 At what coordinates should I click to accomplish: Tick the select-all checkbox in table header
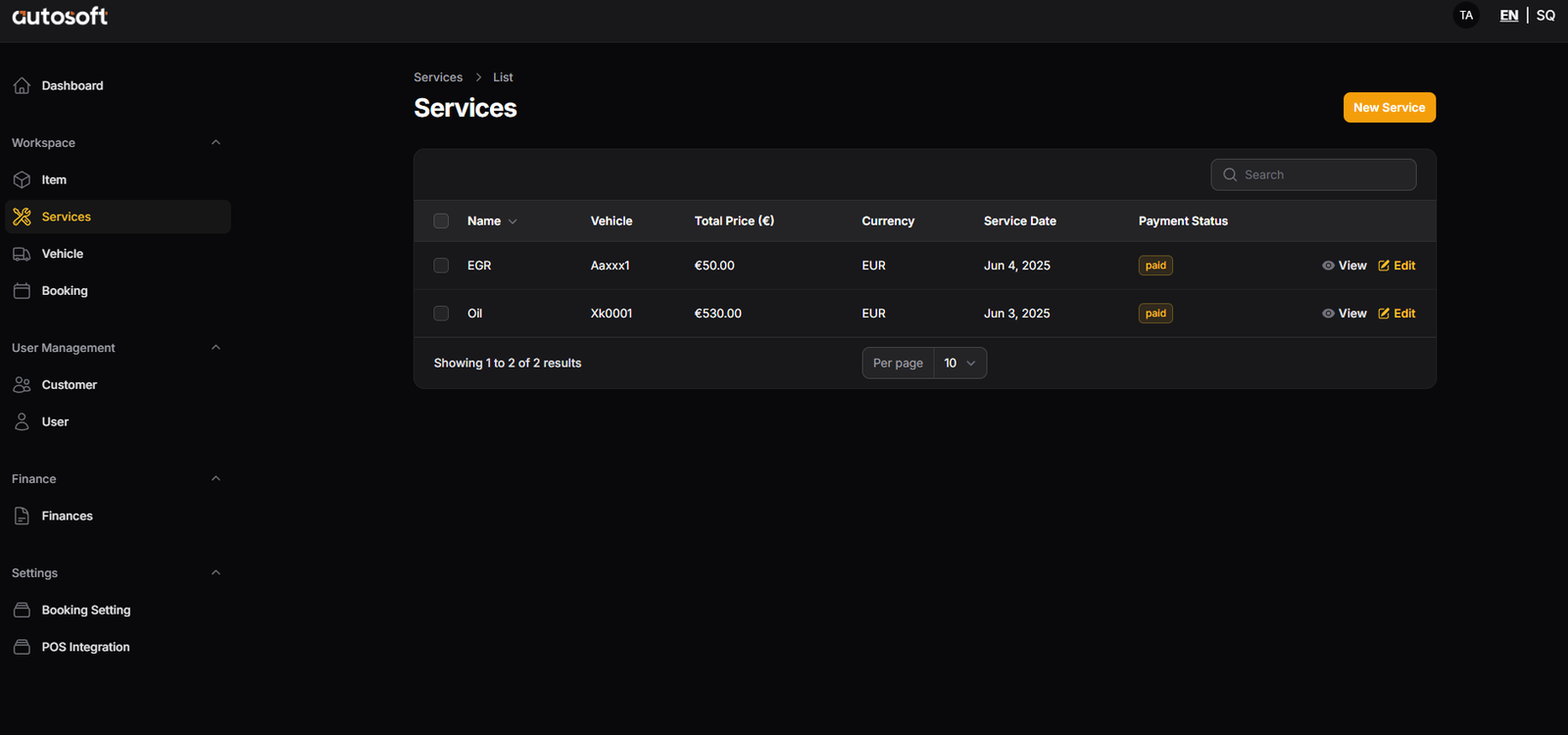[441, 221]
